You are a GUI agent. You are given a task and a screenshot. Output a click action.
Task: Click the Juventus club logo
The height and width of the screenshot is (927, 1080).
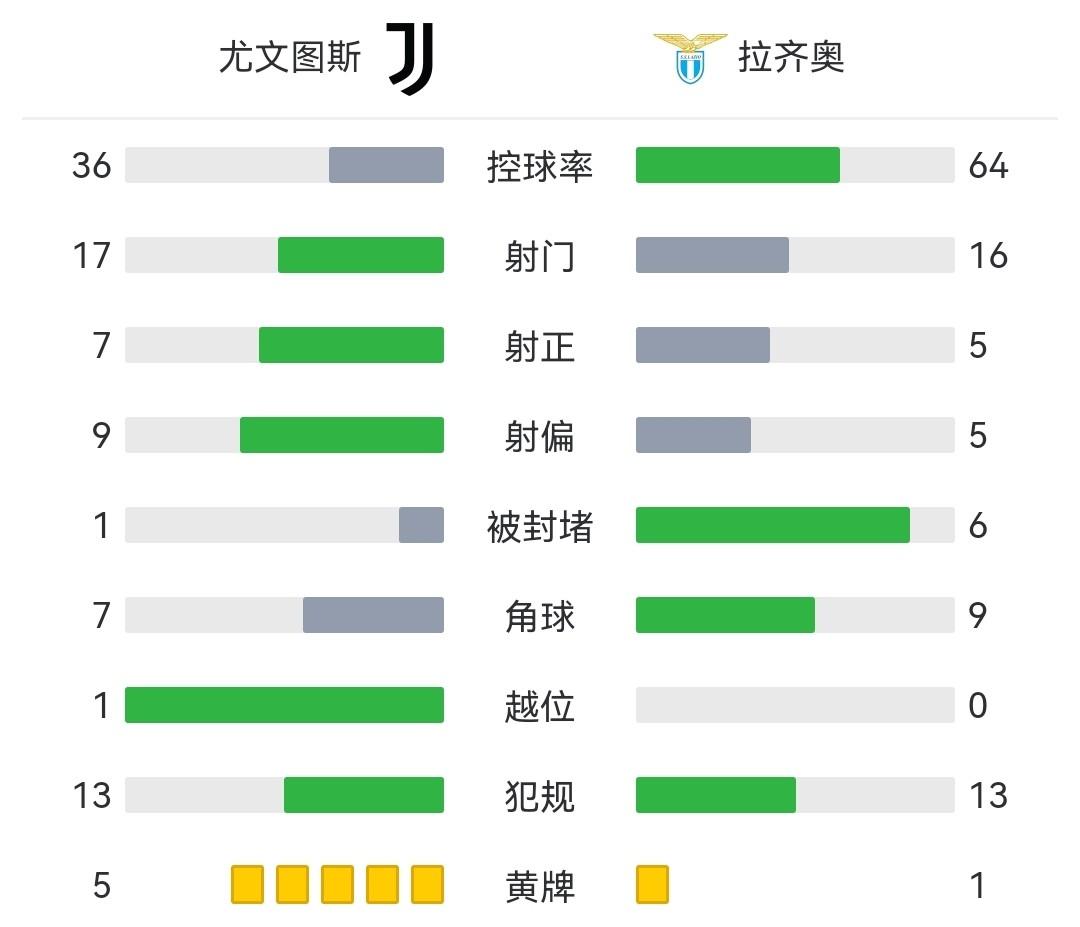[411, 59]
